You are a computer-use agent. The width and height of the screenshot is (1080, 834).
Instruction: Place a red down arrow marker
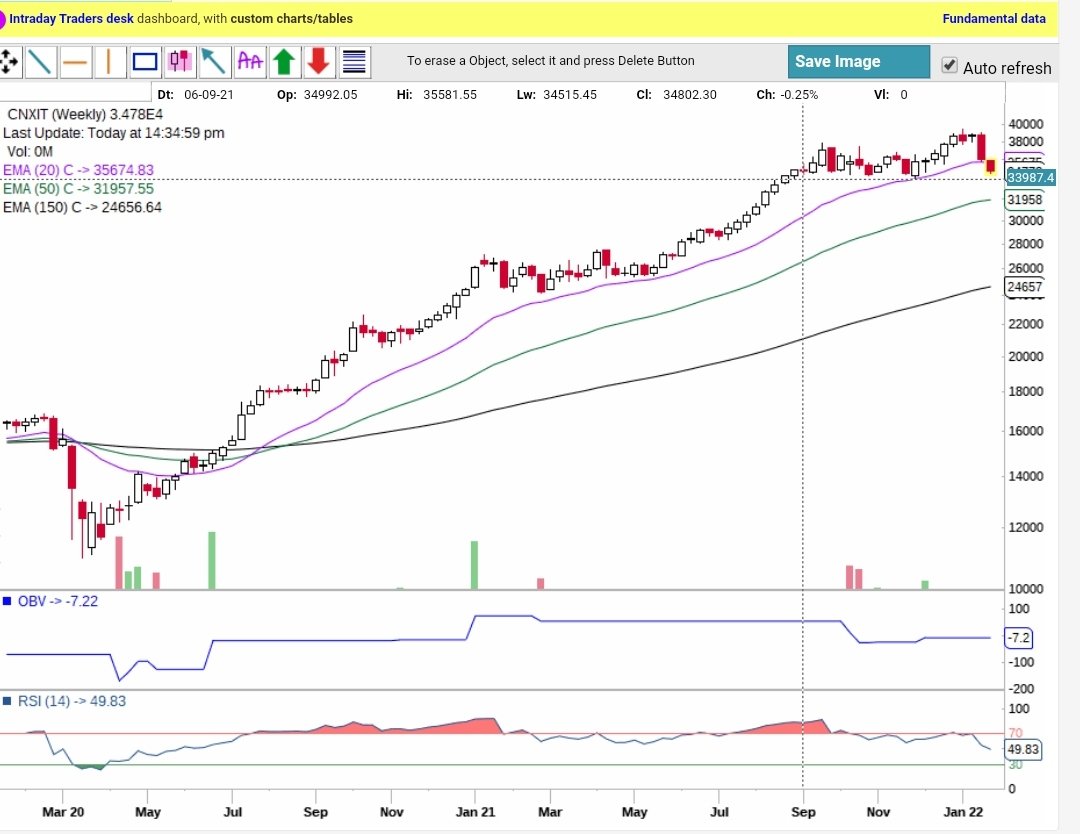318,62
